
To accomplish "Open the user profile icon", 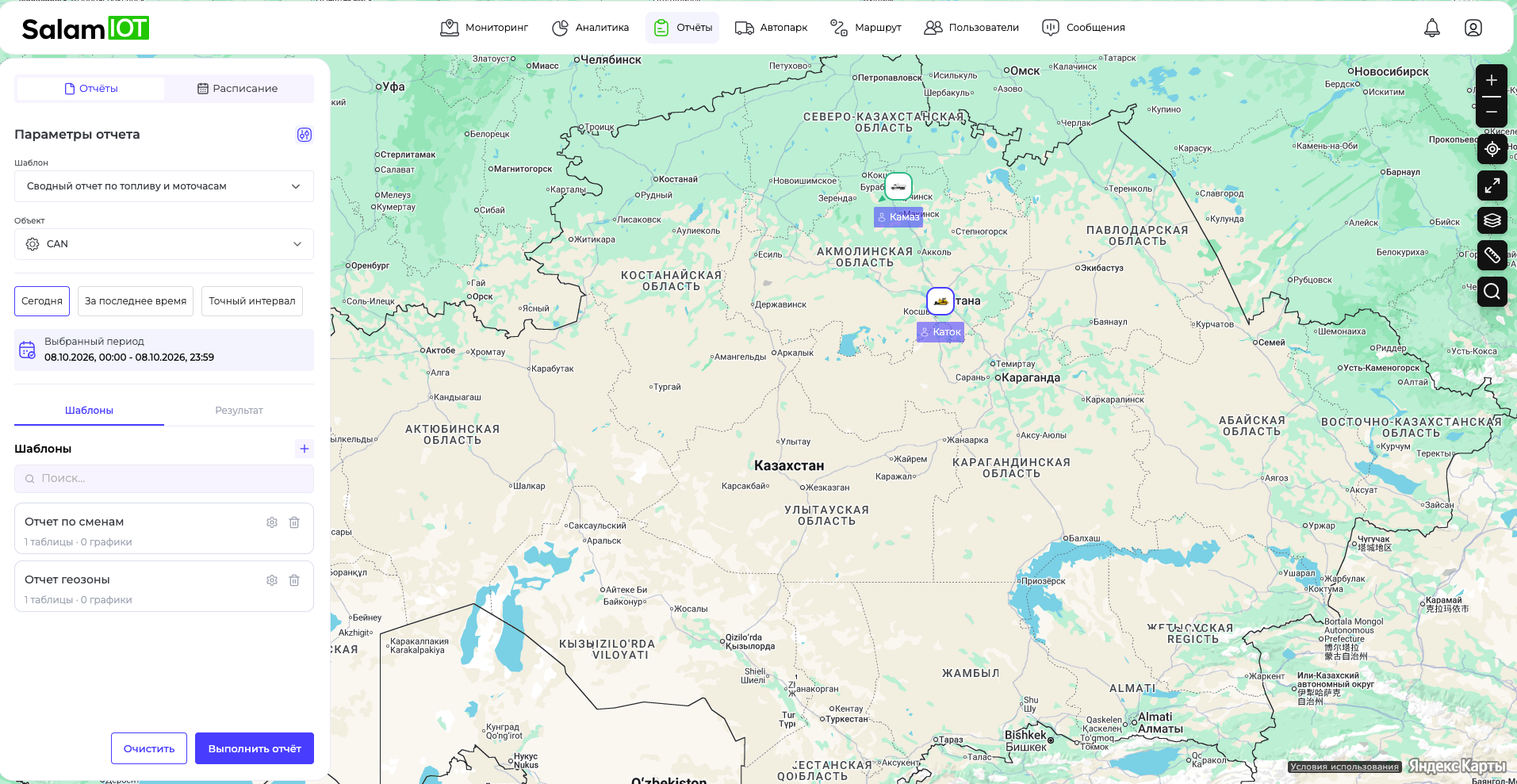I will tap(1473, 28).
